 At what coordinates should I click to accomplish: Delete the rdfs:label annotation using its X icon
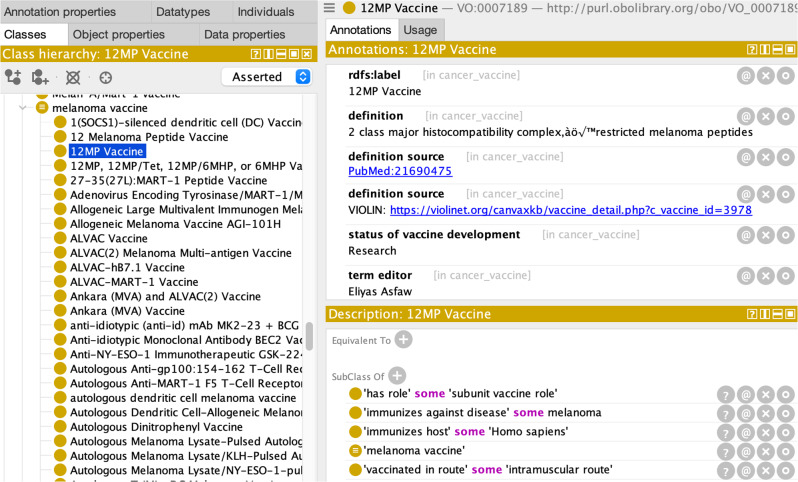pyautogui.click(x=766, y=76)
